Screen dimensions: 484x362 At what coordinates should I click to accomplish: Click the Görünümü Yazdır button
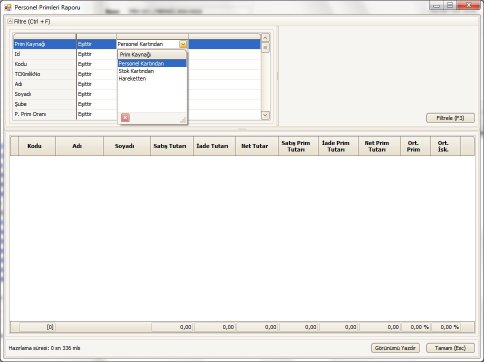(395, 348)
